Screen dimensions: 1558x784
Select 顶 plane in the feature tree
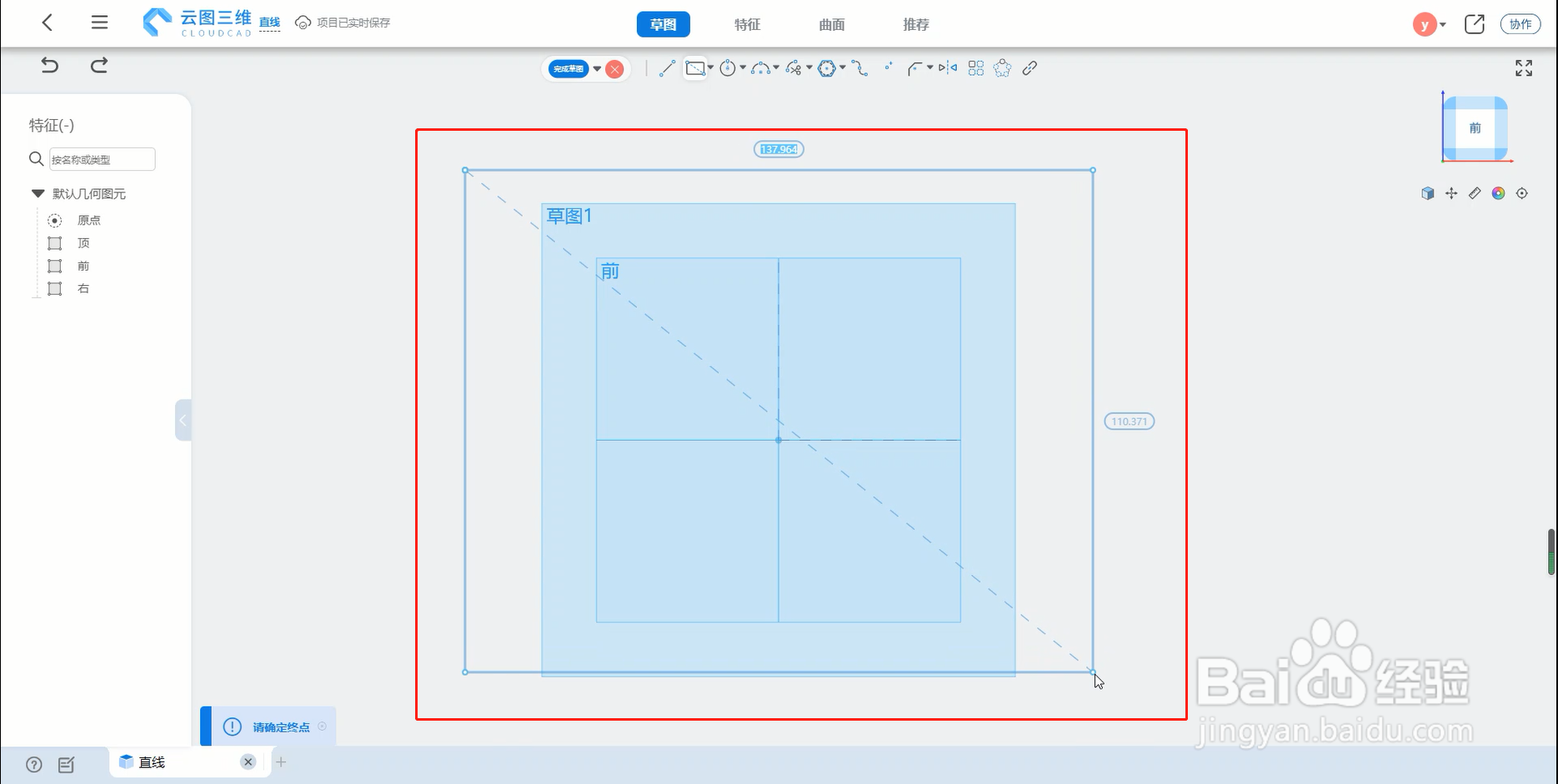pos(83,243)
